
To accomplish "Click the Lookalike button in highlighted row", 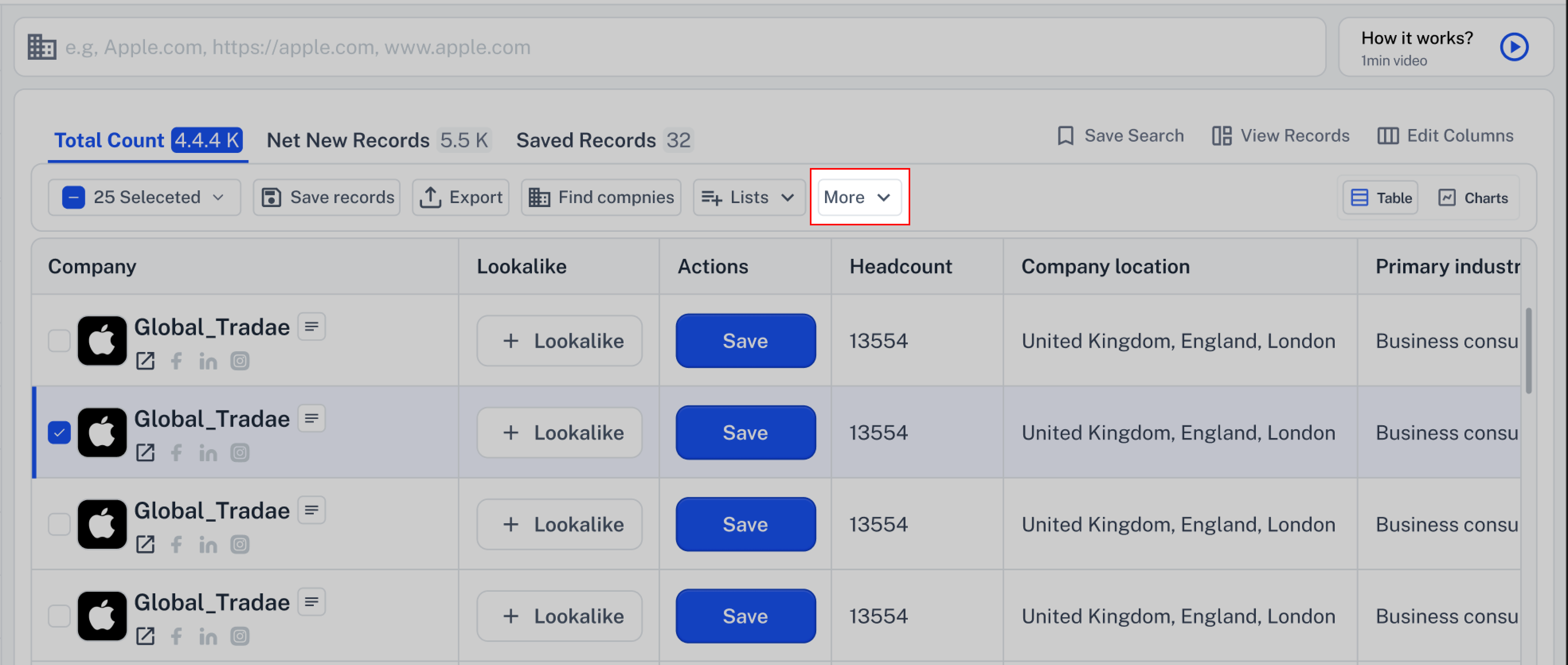I will (x=559, y=432).
